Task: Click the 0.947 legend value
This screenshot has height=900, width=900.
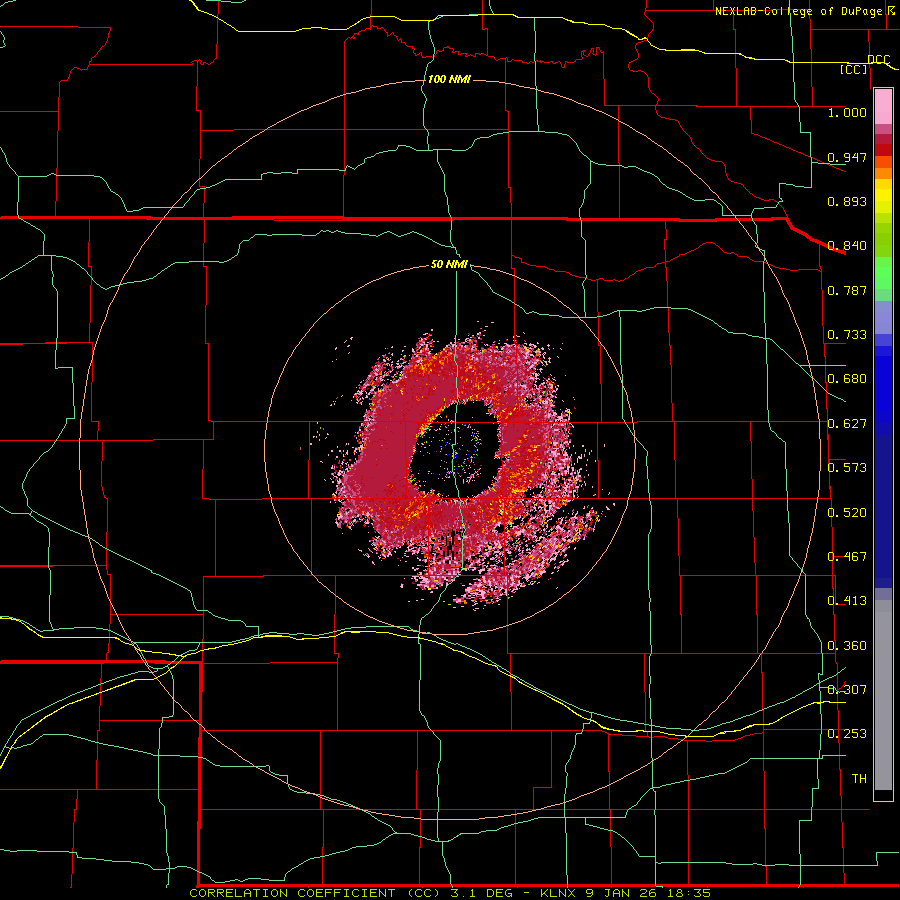Action: tap(847, 157)
